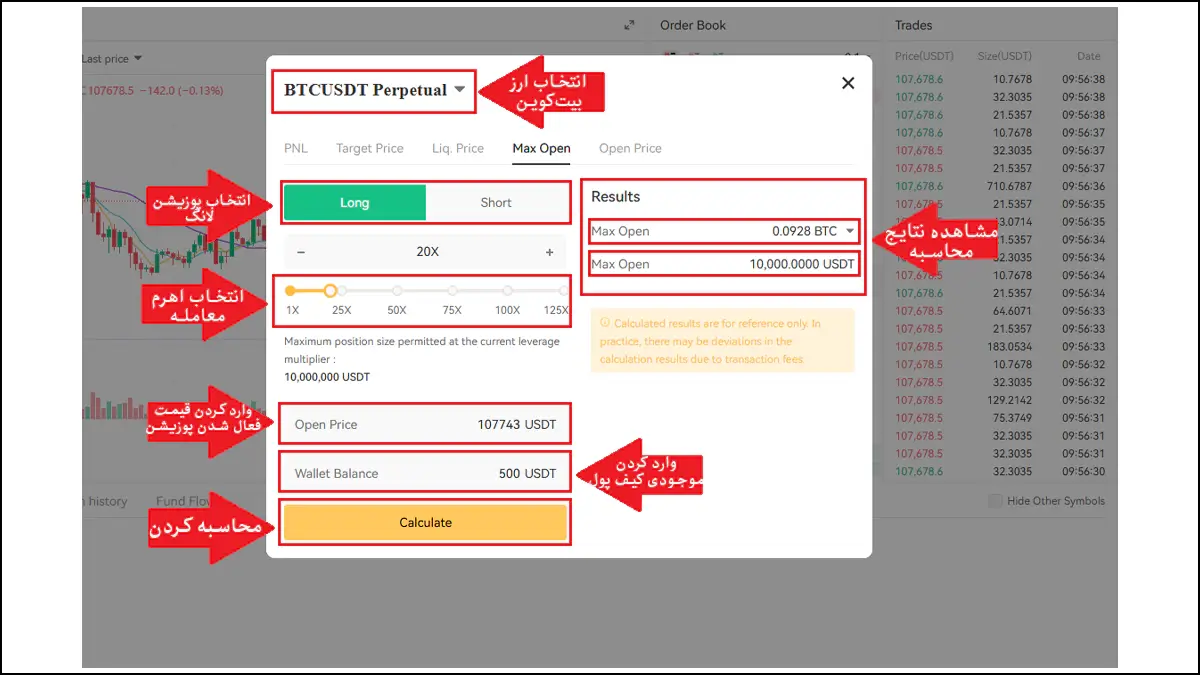Select the Long position button

click(355, 202)
